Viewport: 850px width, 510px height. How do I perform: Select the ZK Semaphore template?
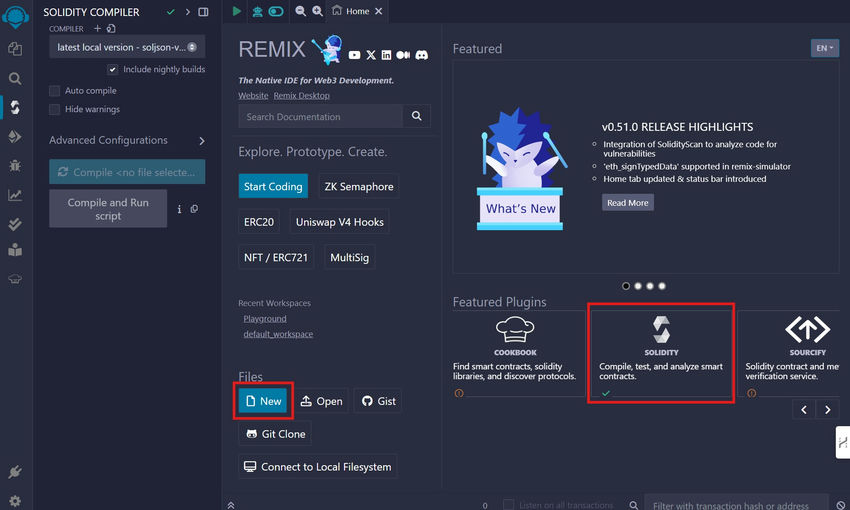coord(359,186)
